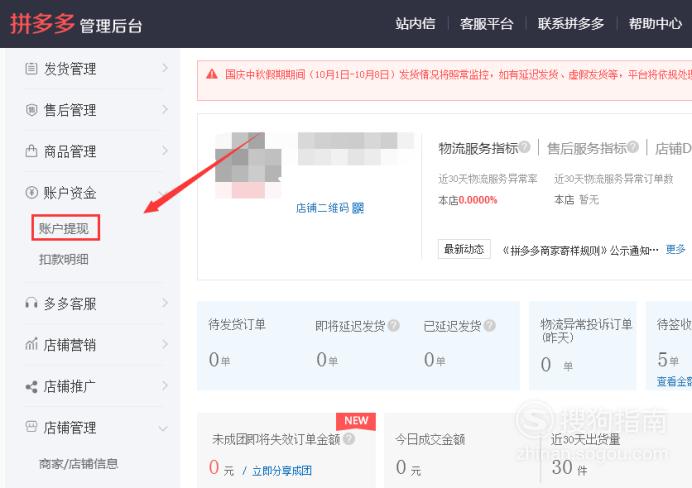The width and height of the screenshot is (692, 488).
Task: Click the 更多 link beside the announcement
Action: click(675, 249)
